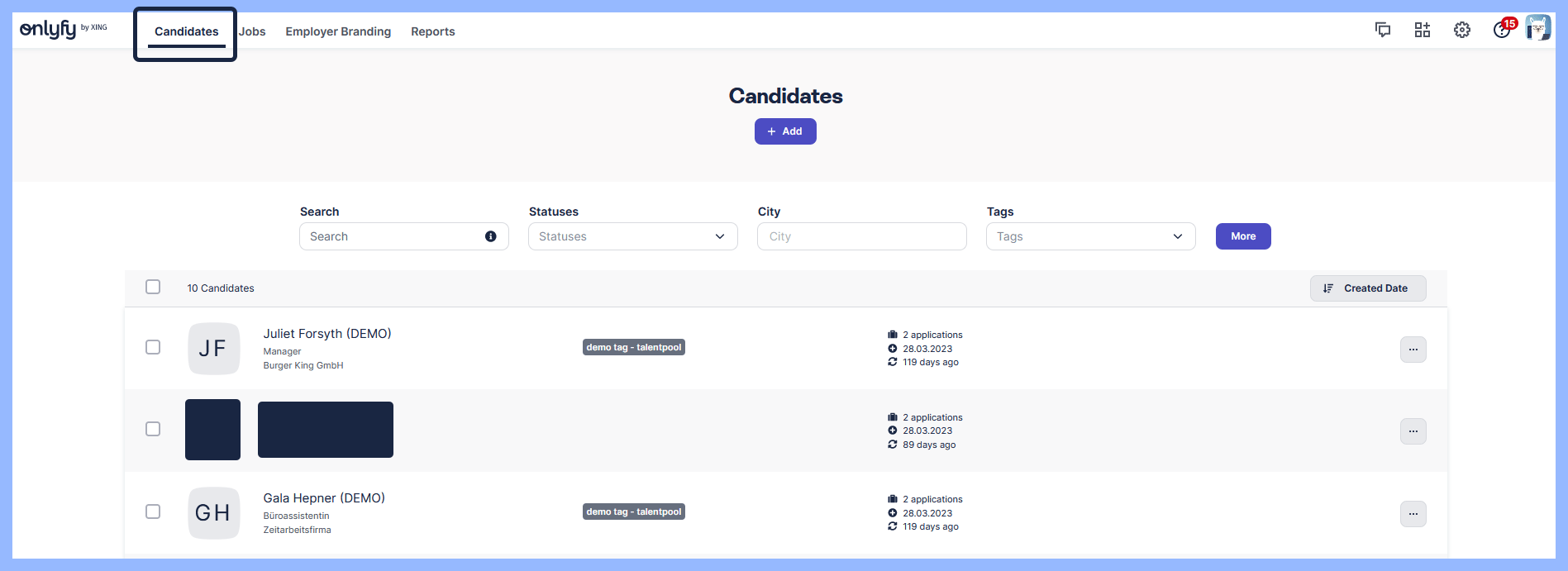Expand the Tags dropdown
This screenshot has height=571, width=1568.
click(x=1090, y=236)
